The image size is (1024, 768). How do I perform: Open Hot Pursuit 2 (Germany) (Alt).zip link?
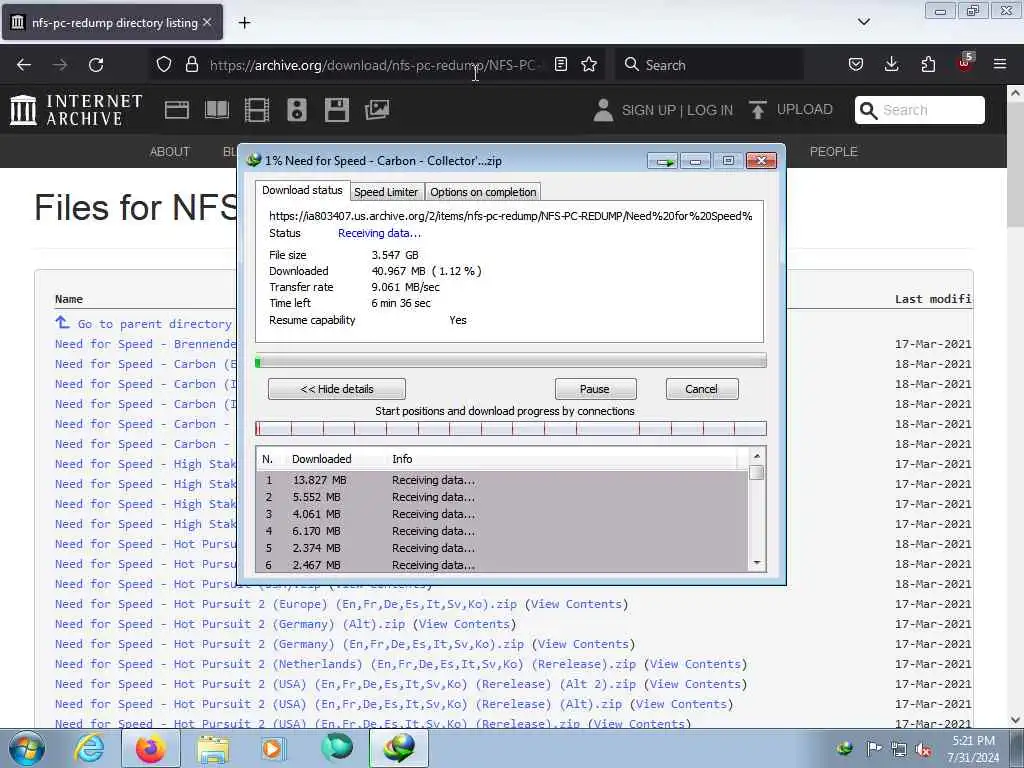230,624
